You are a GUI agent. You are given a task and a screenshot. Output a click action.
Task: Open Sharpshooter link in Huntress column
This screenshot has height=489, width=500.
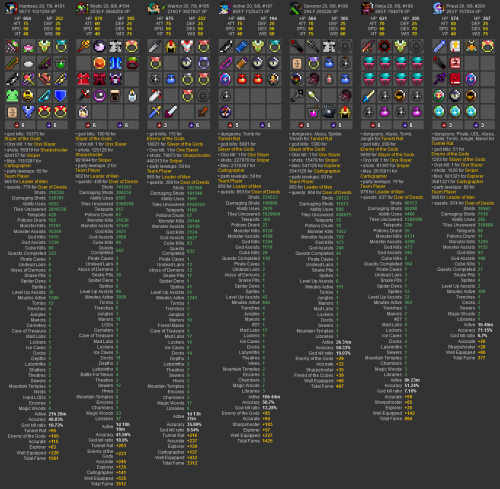pos(53,150)
